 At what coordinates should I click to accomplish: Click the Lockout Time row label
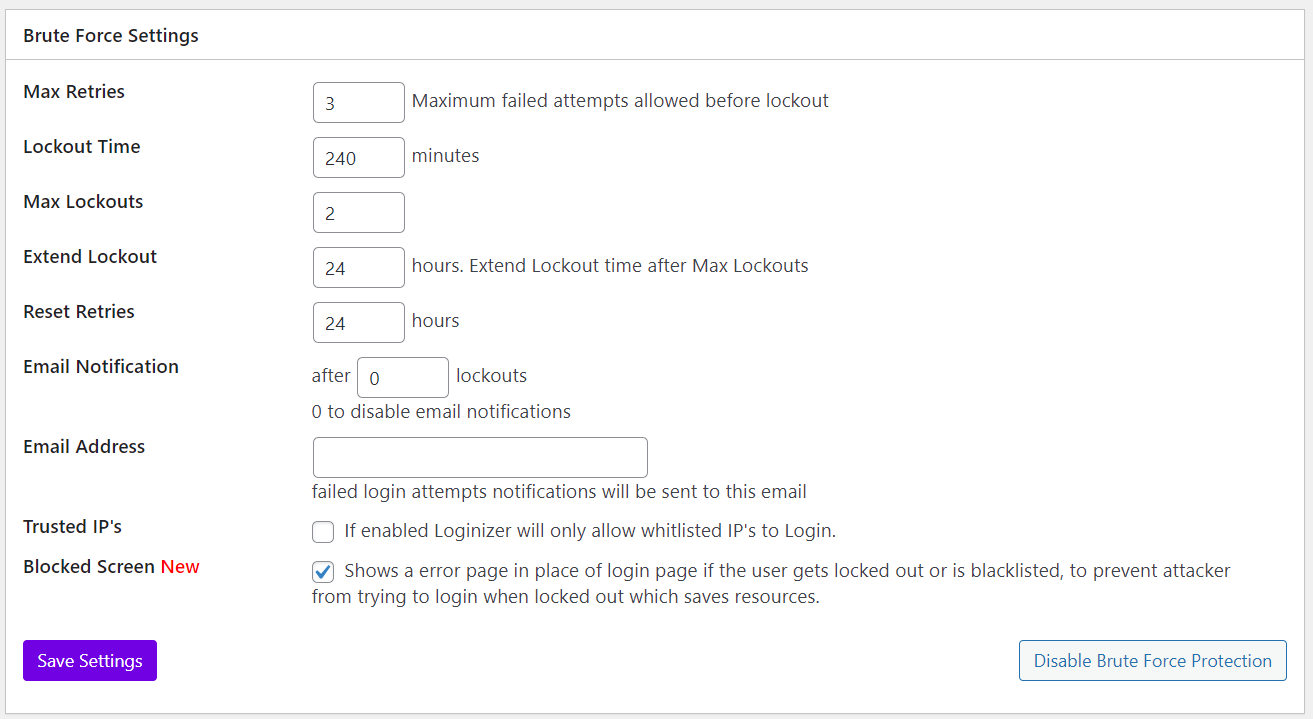coord(82,147)
